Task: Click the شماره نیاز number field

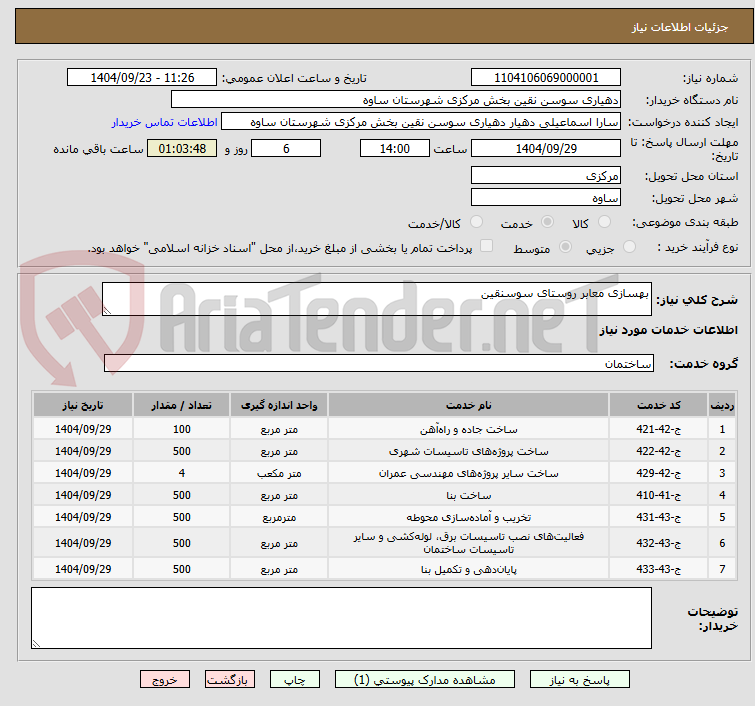Action: [x=545, y=78]
